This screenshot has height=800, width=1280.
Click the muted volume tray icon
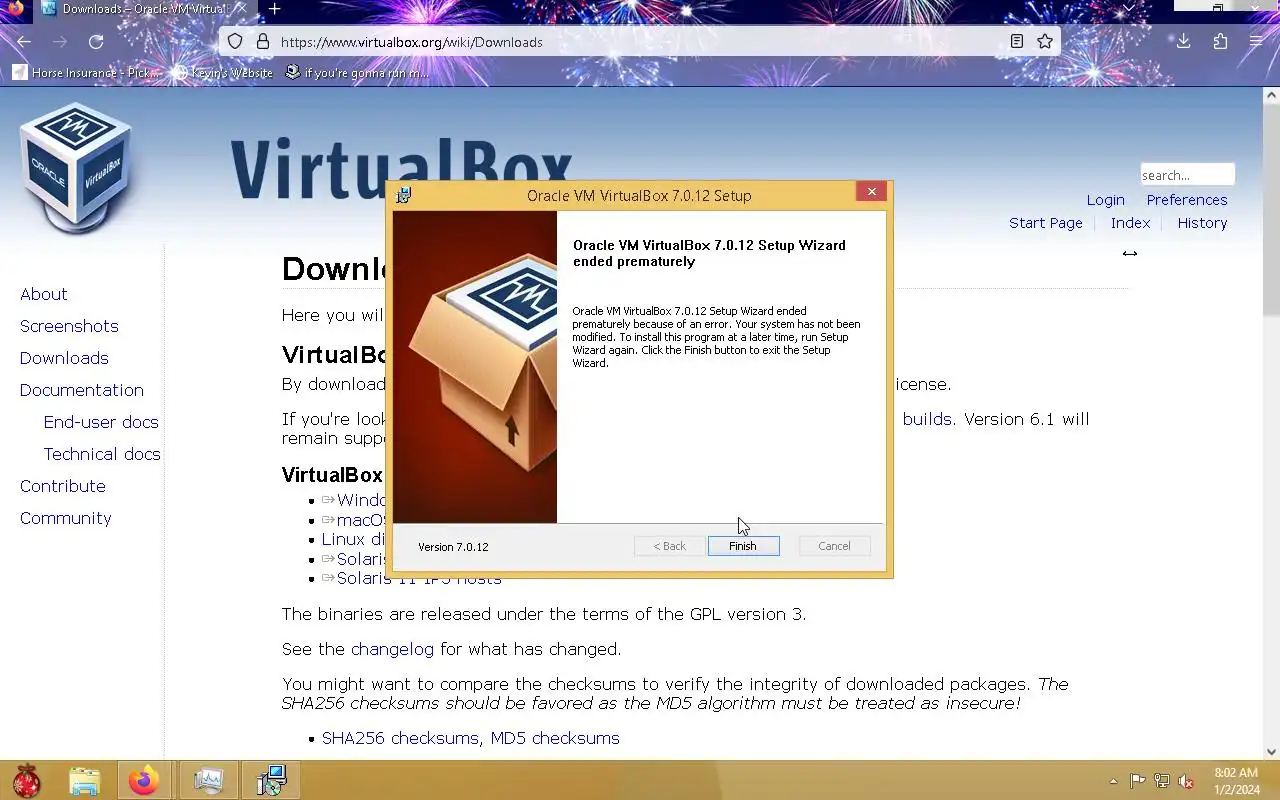[1186, 781]
